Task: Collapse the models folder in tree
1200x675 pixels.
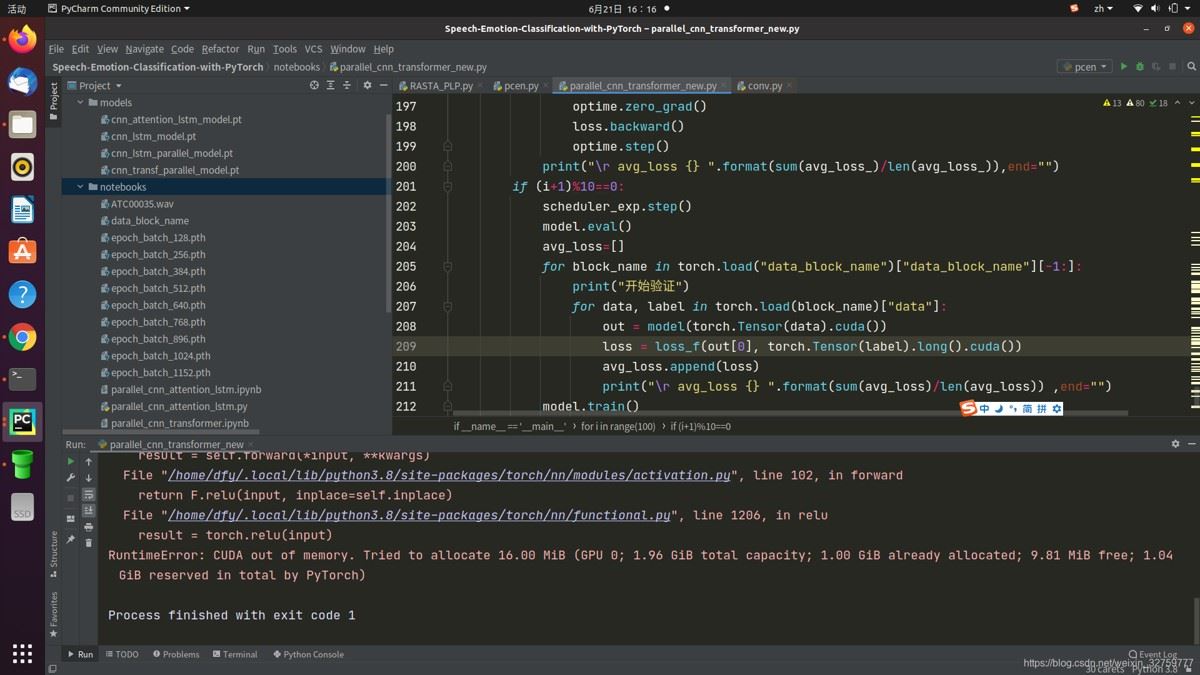Action: (x=81, y=103)
